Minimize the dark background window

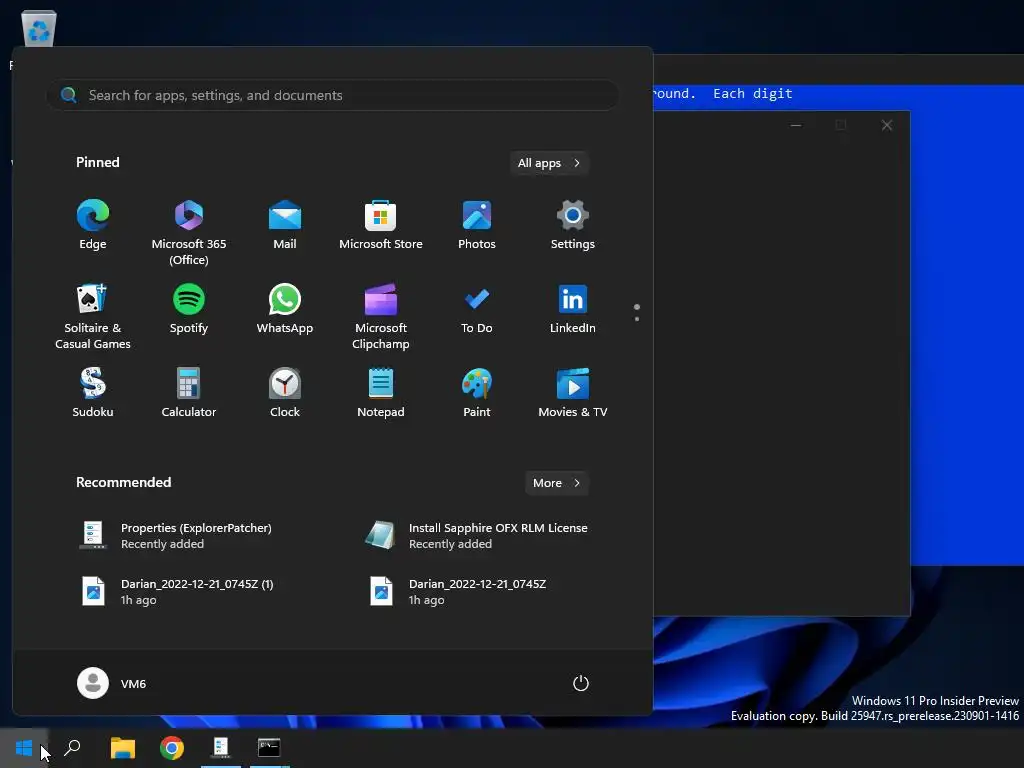click(795, 125)
